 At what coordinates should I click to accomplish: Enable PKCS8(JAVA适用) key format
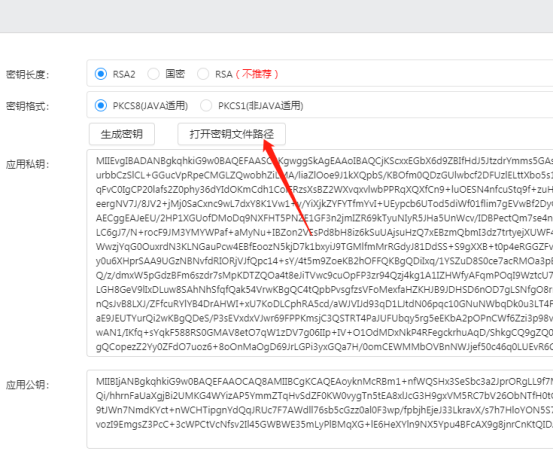coord(101,105)
